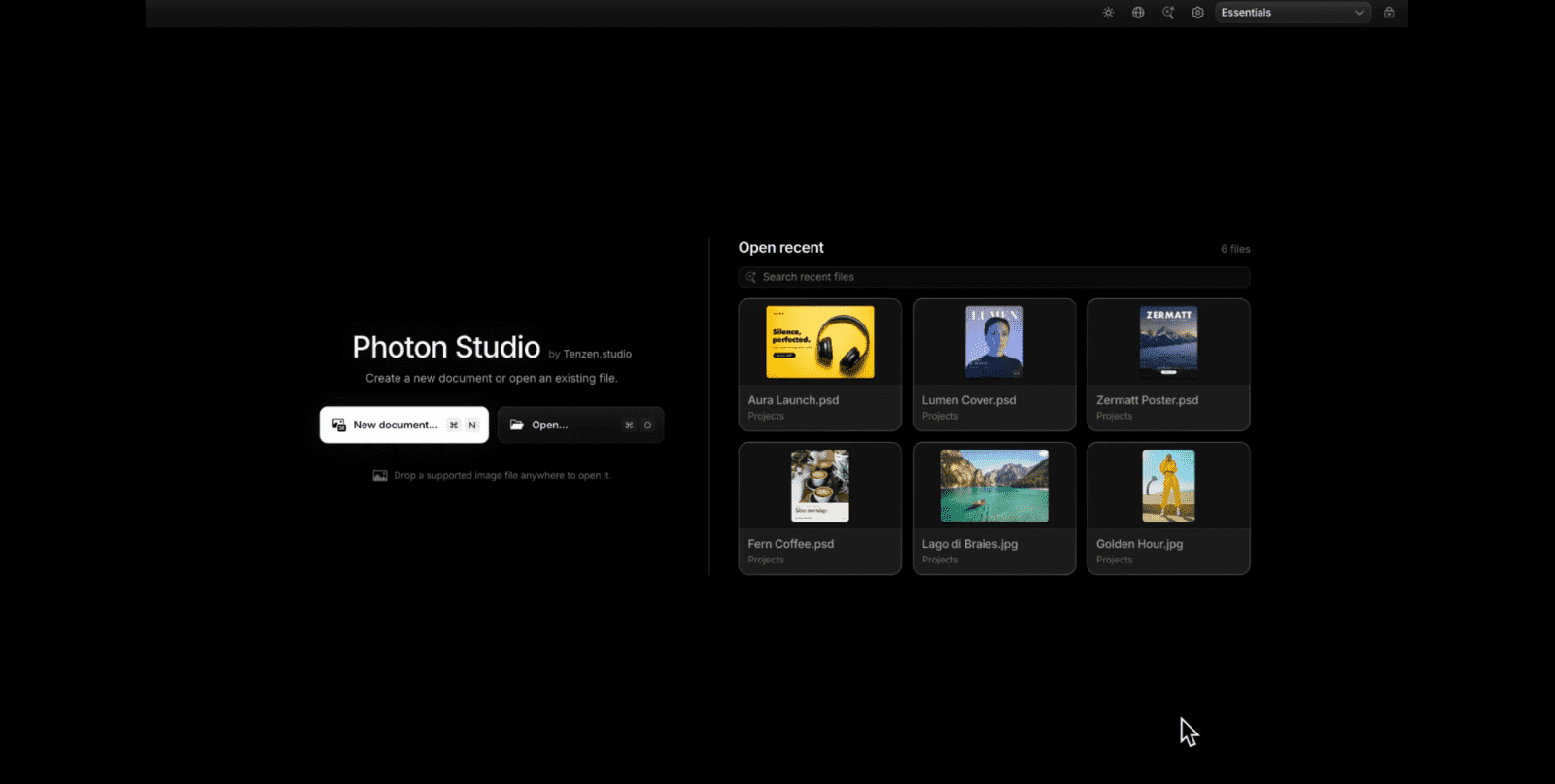Click the magnifier icon in recent search field
The height and width of the screenshot is (784, 1555).
[750, 277]
